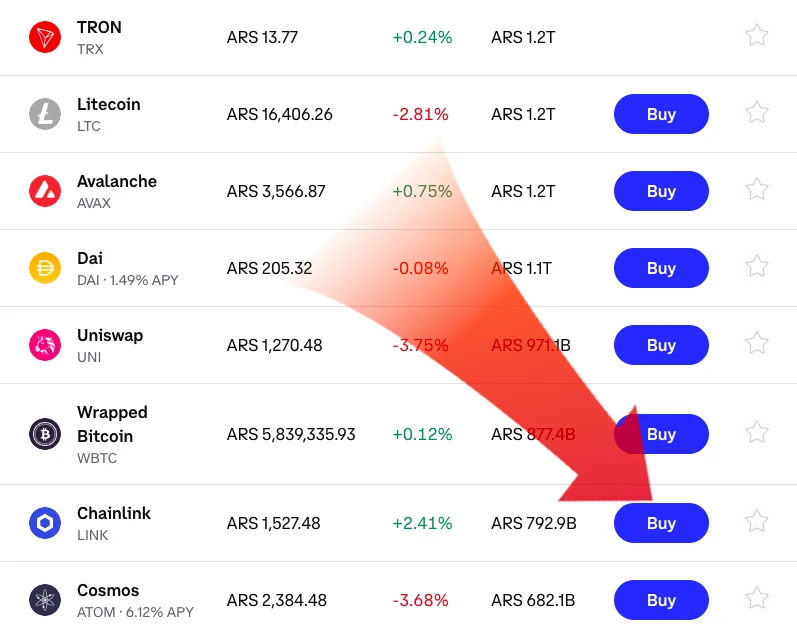Hit the Buy button for Cosmos

(x=661, y=600)
